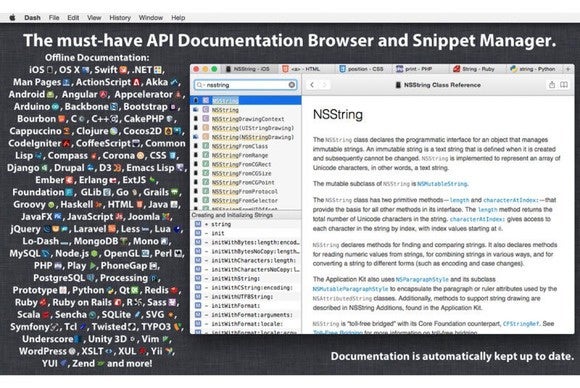Click the search magnifier icon
This screenshot has width=580, height=388.
200,85
